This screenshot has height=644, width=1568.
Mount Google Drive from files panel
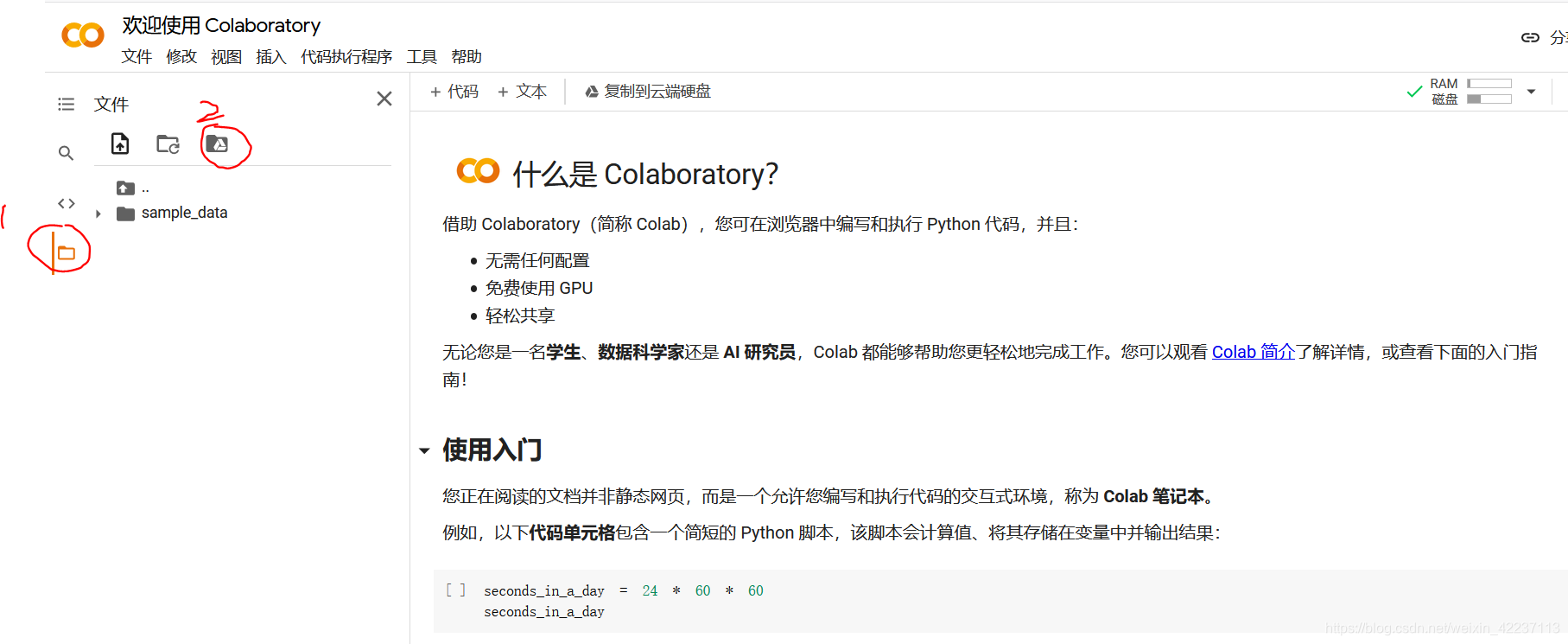tap(217, 143)
